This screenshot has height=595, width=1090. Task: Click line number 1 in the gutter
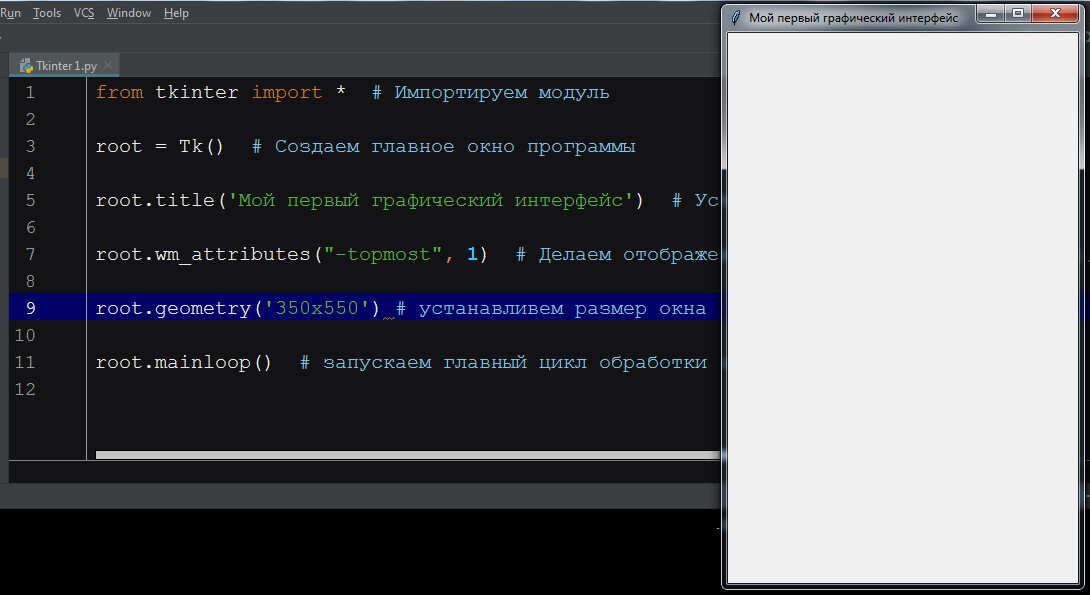[x=30, y=92]
